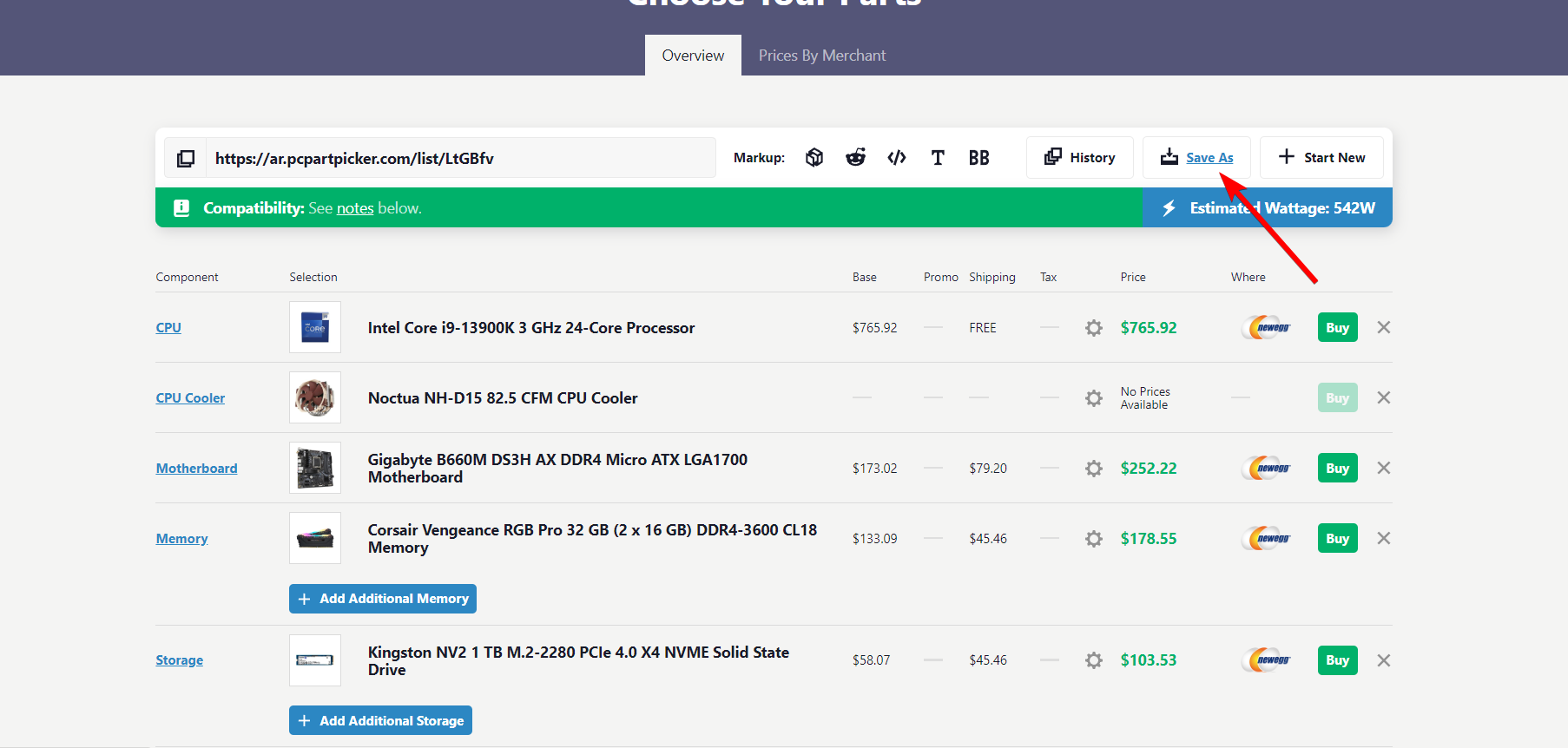1568x748 pixels.
Task: Click Add Additional Memory
Action: 383,599
